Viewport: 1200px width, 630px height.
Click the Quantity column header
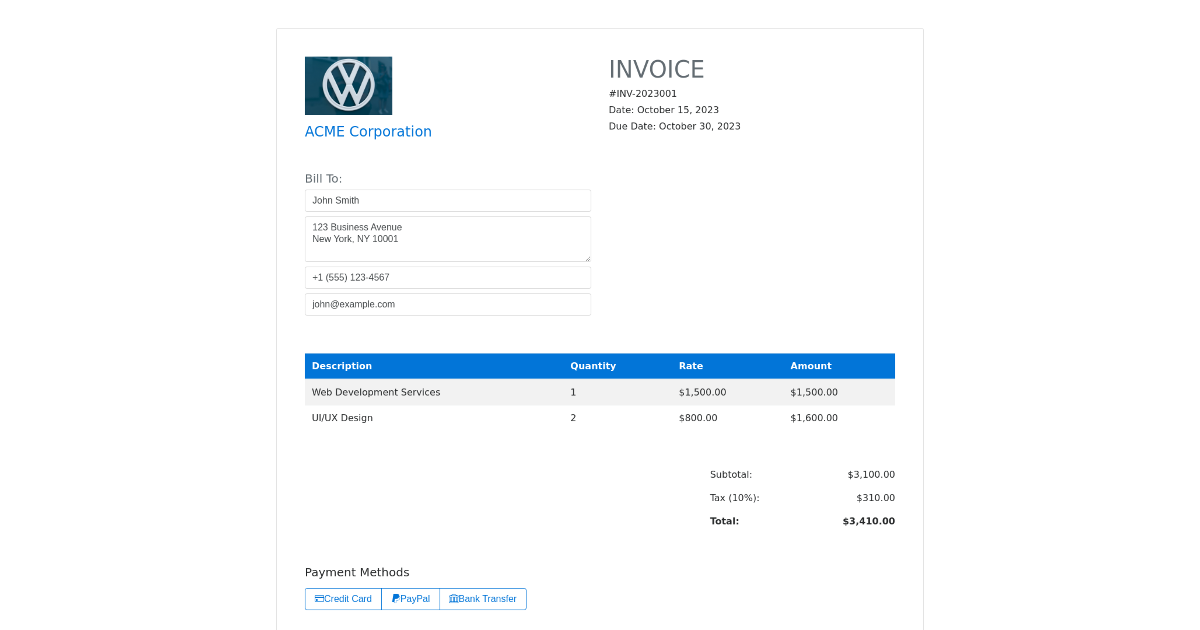pos(593,366)
